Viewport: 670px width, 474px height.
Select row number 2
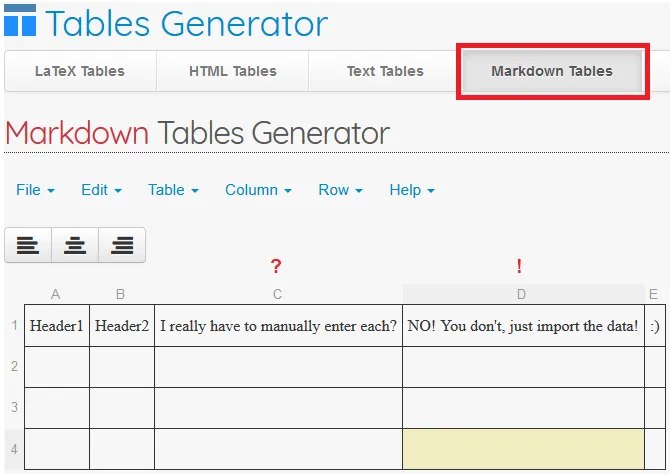tap(15, 366)
